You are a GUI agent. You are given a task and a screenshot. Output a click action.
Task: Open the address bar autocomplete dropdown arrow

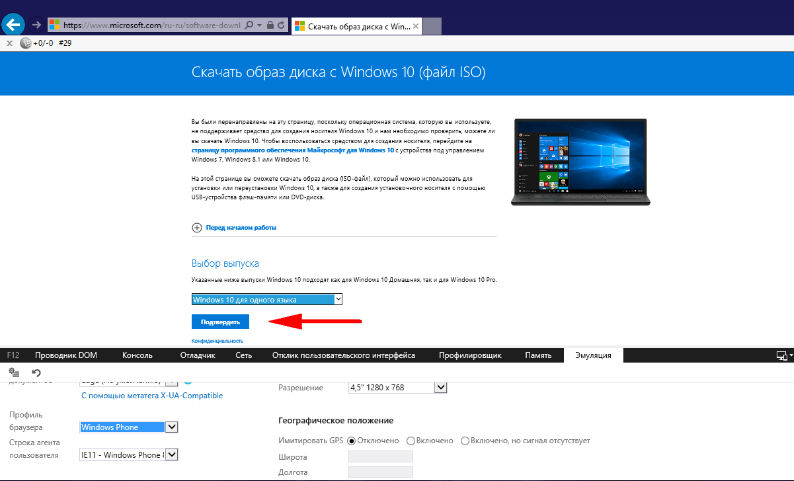[x=260, y=25]
